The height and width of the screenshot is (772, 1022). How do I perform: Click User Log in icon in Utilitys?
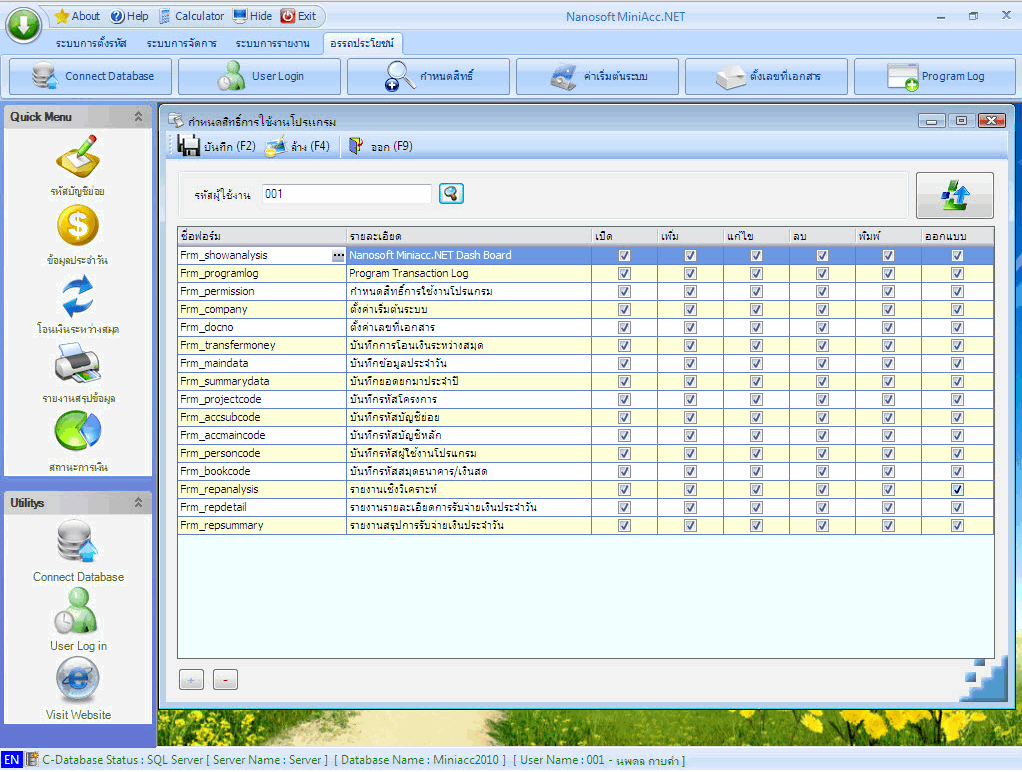click(78, 612)
